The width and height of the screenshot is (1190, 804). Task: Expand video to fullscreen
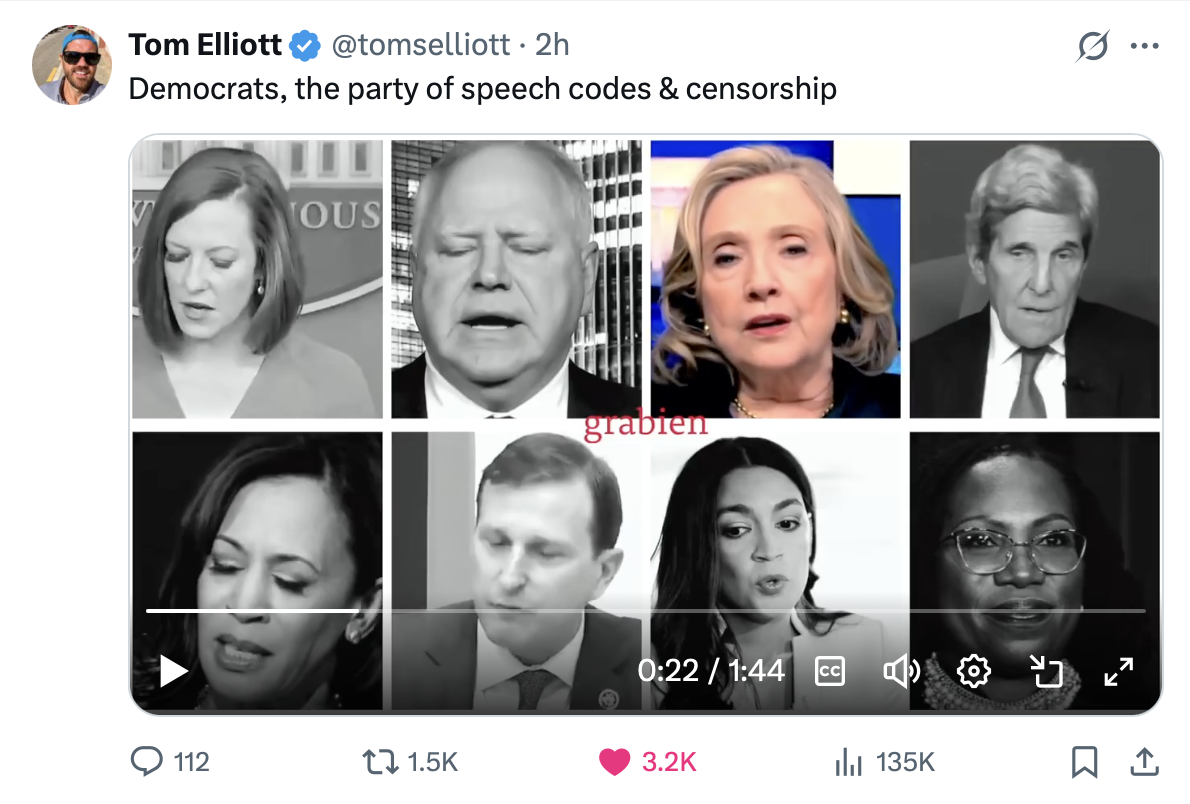coord(1119,671)
